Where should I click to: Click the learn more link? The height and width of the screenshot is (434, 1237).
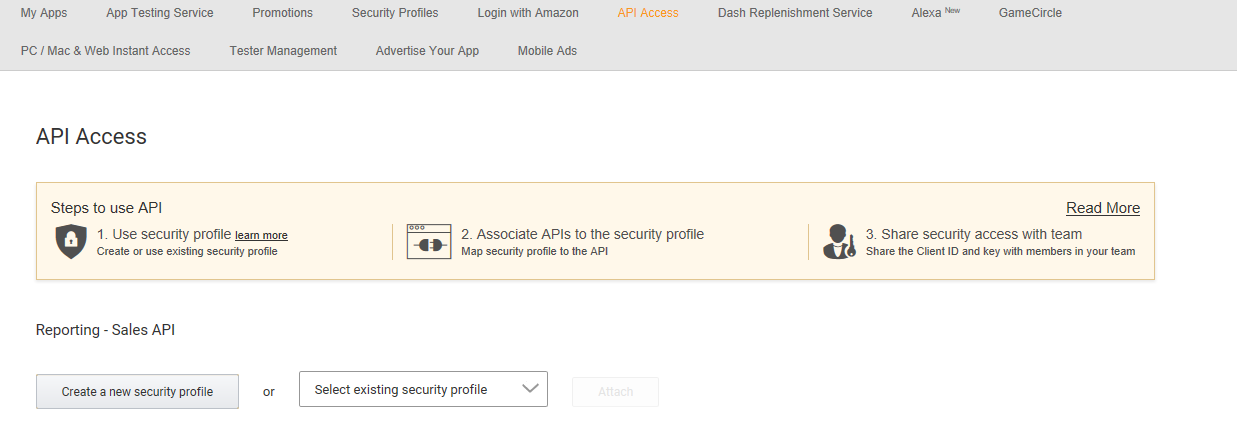click(261, 236)
